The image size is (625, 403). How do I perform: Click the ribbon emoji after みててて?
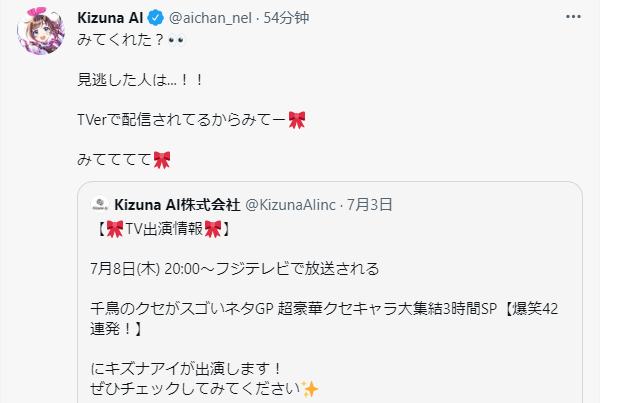[162, 159]
